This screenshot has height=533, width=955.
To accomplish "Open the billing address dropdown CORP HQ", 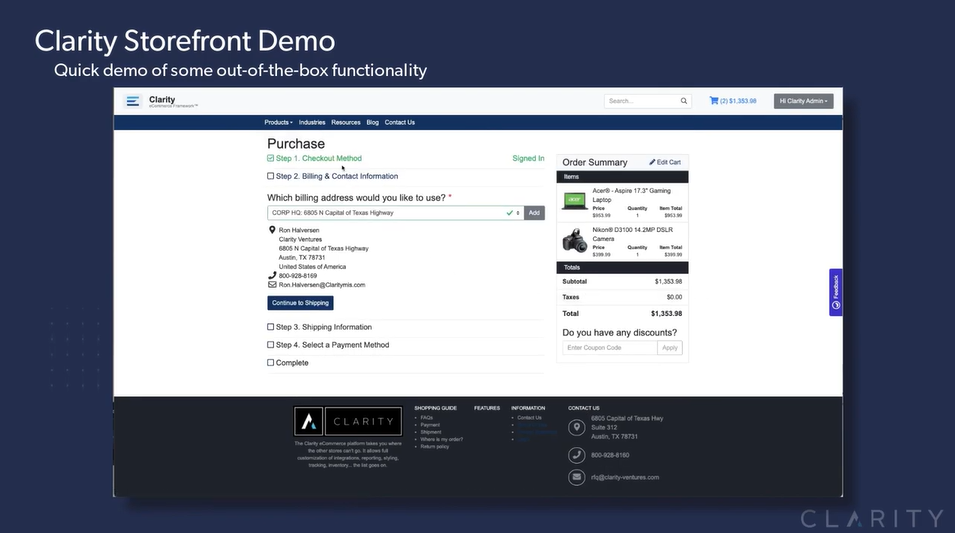I will tap(395, 213).
